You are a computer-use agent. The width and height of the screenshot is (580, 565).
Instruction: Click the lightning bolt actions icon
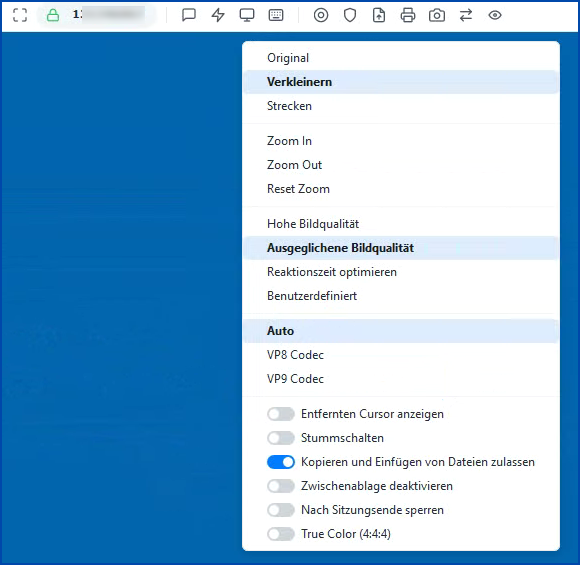click(x=218, y=15)
